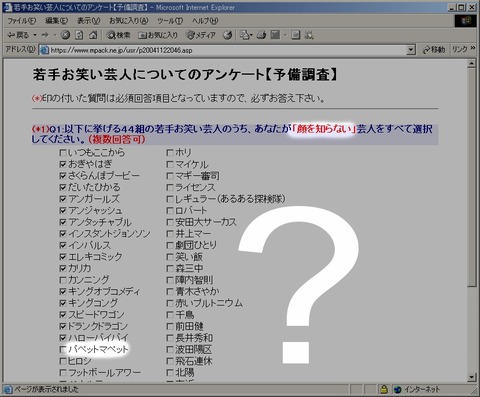Check the マギー審司 checkbox
Viewport: 480px width, 397px height.
coord(170,176)
